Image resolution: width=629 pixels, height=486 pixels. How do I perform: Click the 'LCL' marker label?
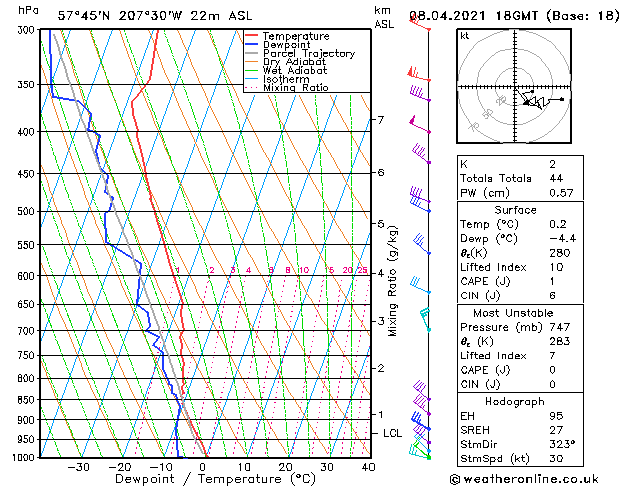pos(392,433)
